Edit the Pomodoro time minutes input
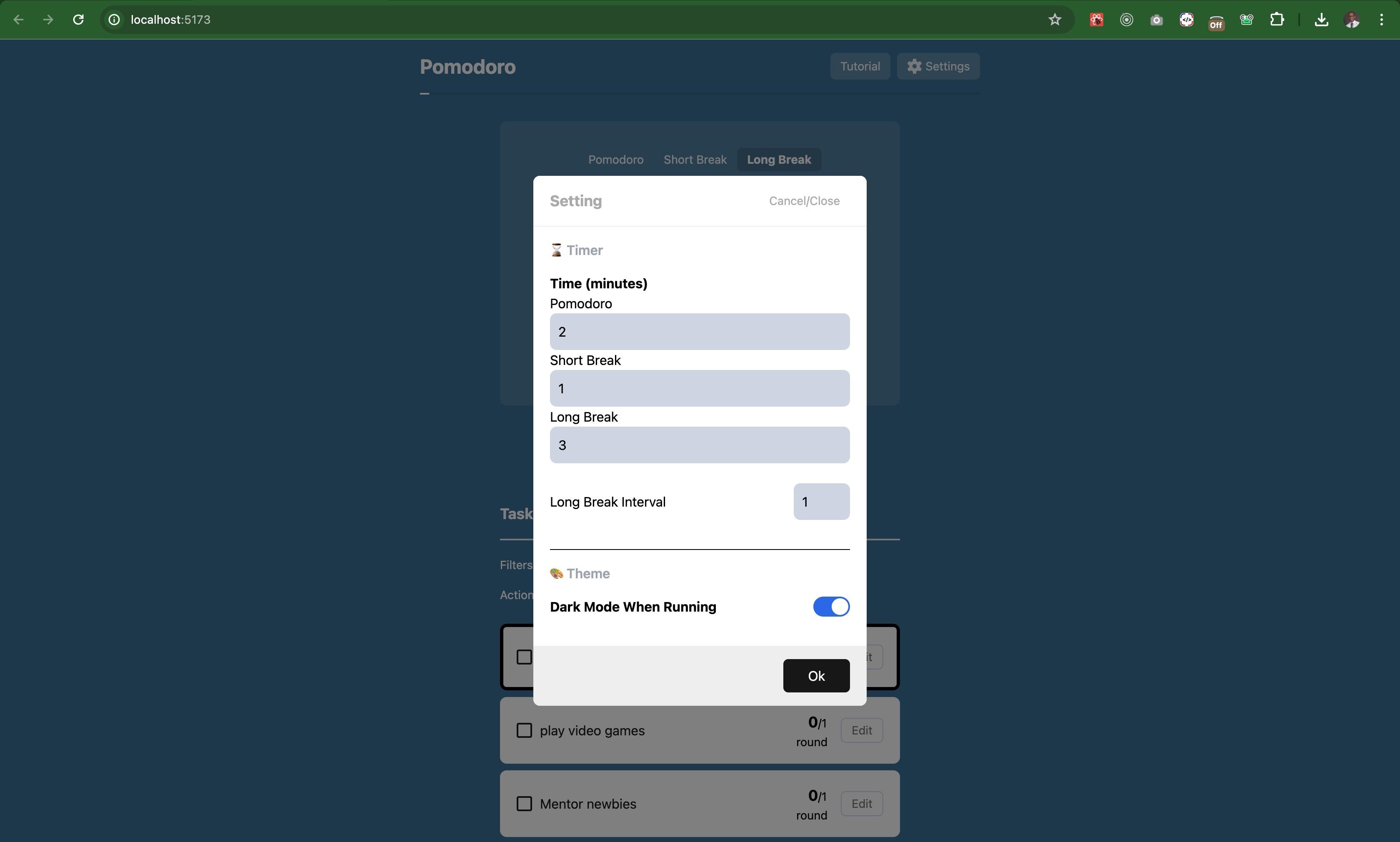 tap(699, 331)
